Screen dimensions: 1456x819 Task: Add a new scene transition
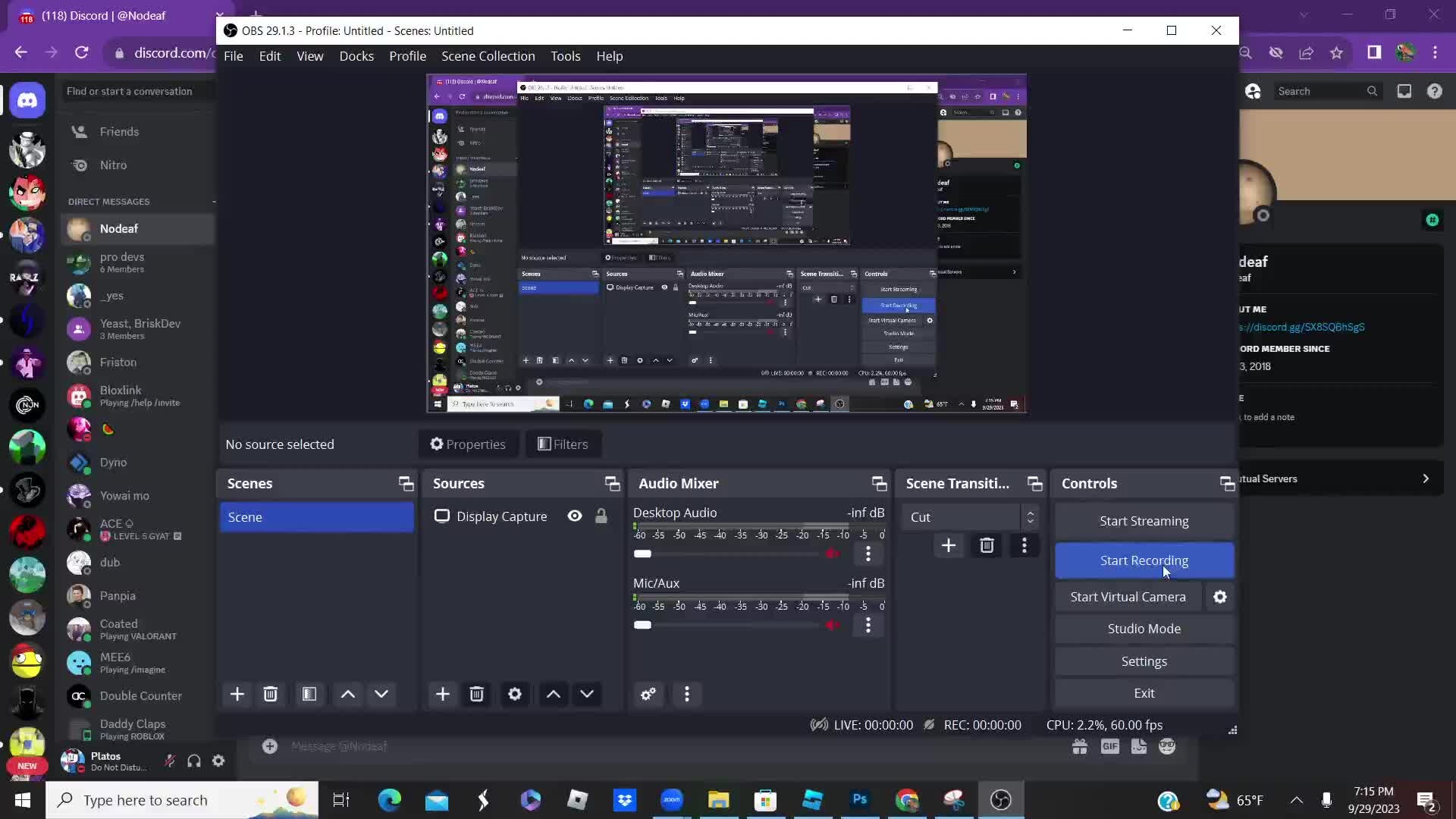(x=949, y=545)
